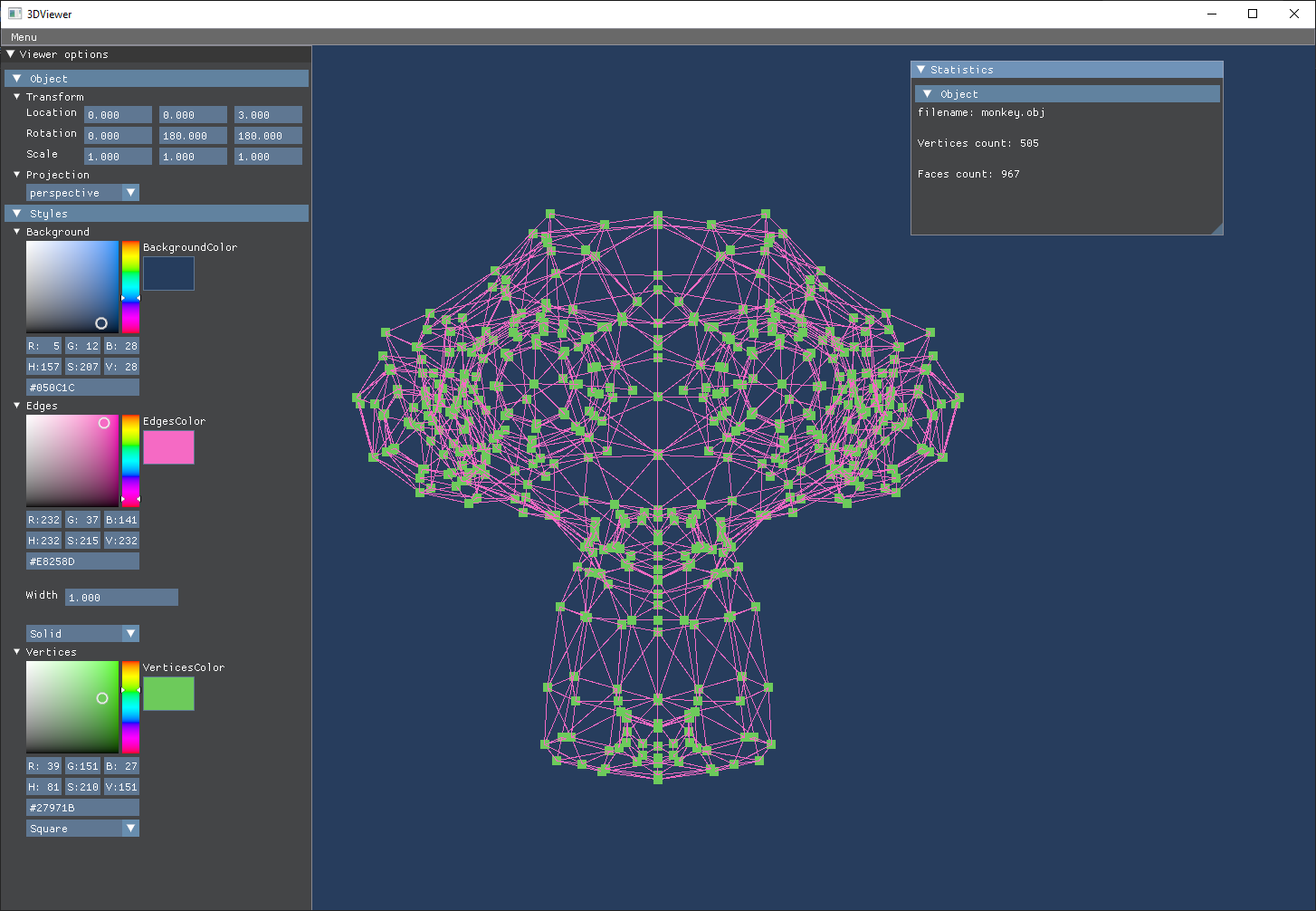
Task: Click the Edges H:232 field
Action: [x=43, y=541]
